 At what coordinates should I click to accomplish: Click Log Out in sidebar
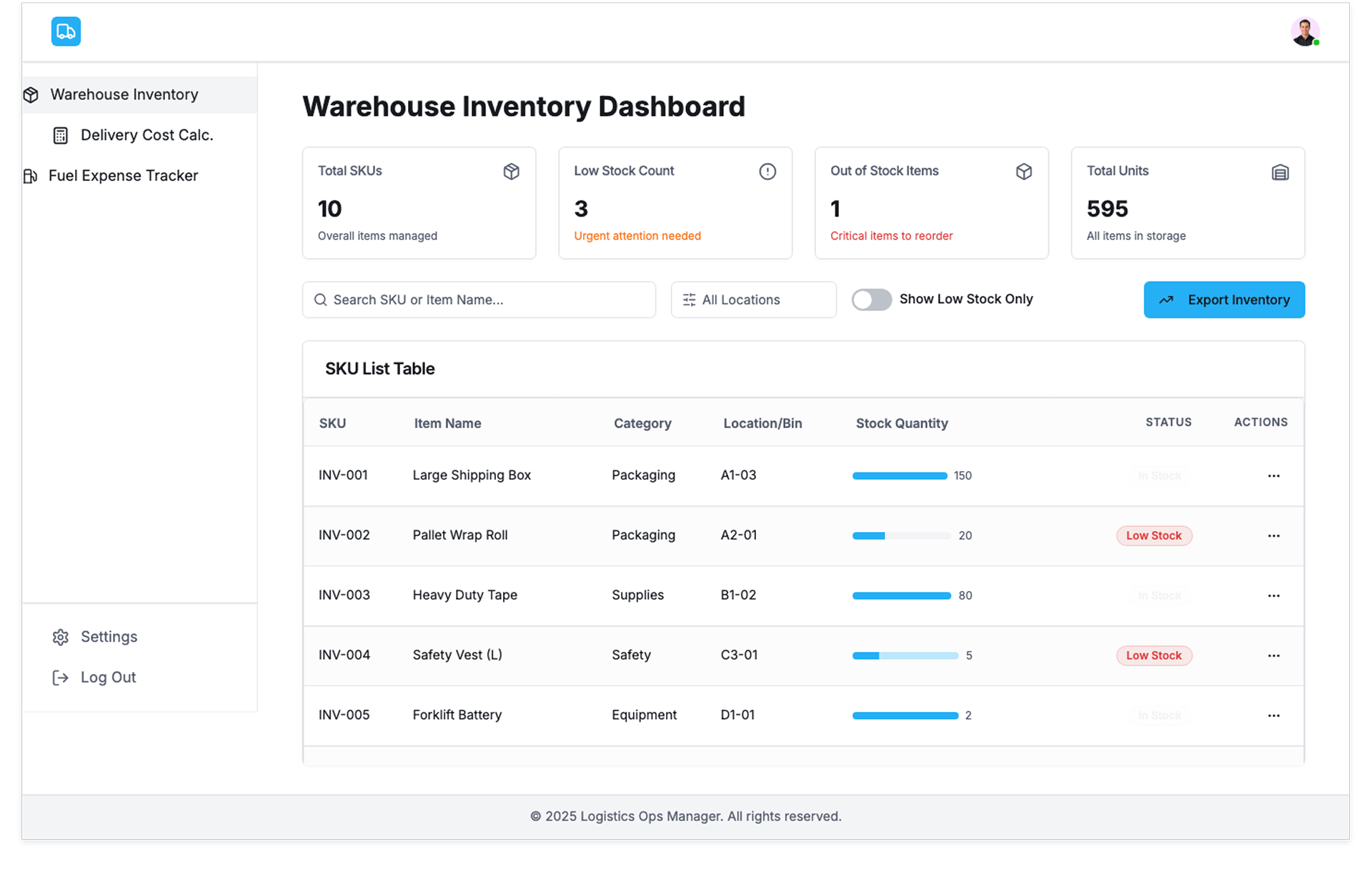point(108,678)
